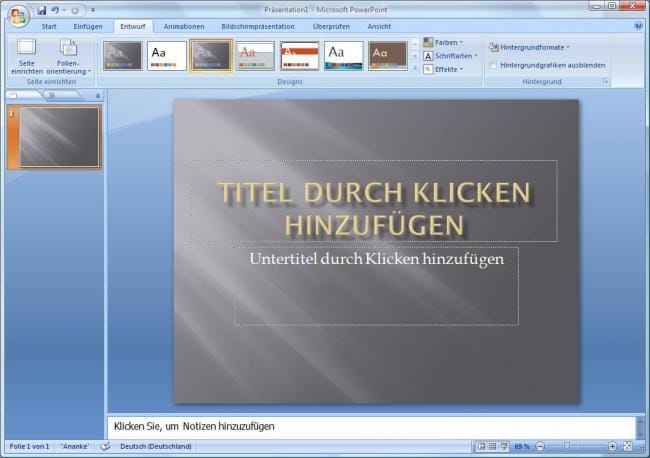Image resolution: width=650 pixels, height=458 pixels.
Task: Switch to Slide Sorter view icon
Action: tap(492, 446)
